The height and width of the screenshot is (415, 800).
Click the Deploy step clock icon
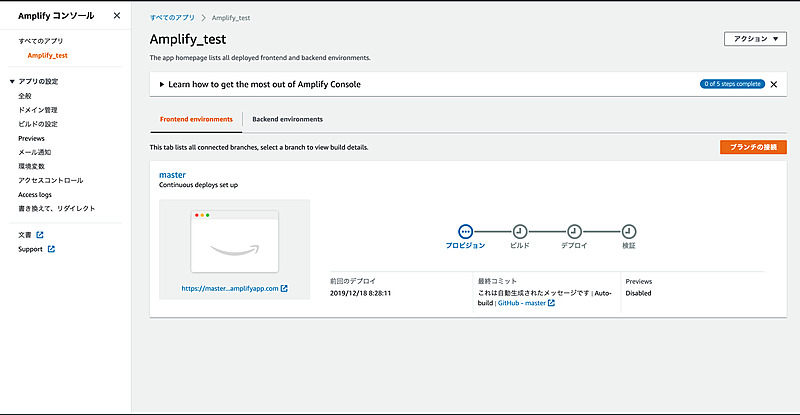[574, 231]
